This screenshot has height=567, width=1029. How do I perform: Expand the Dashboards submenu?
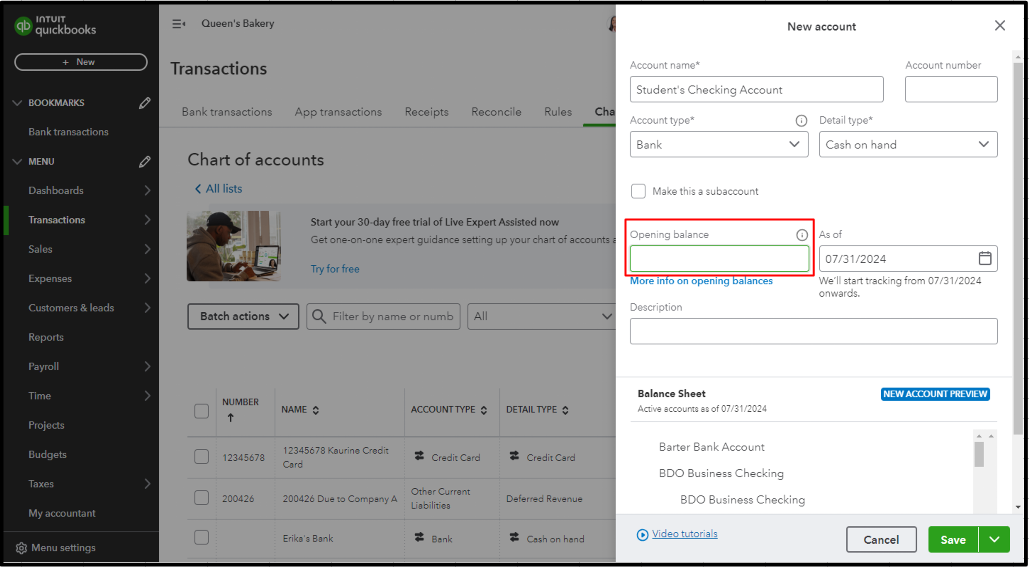coord(147,190)
